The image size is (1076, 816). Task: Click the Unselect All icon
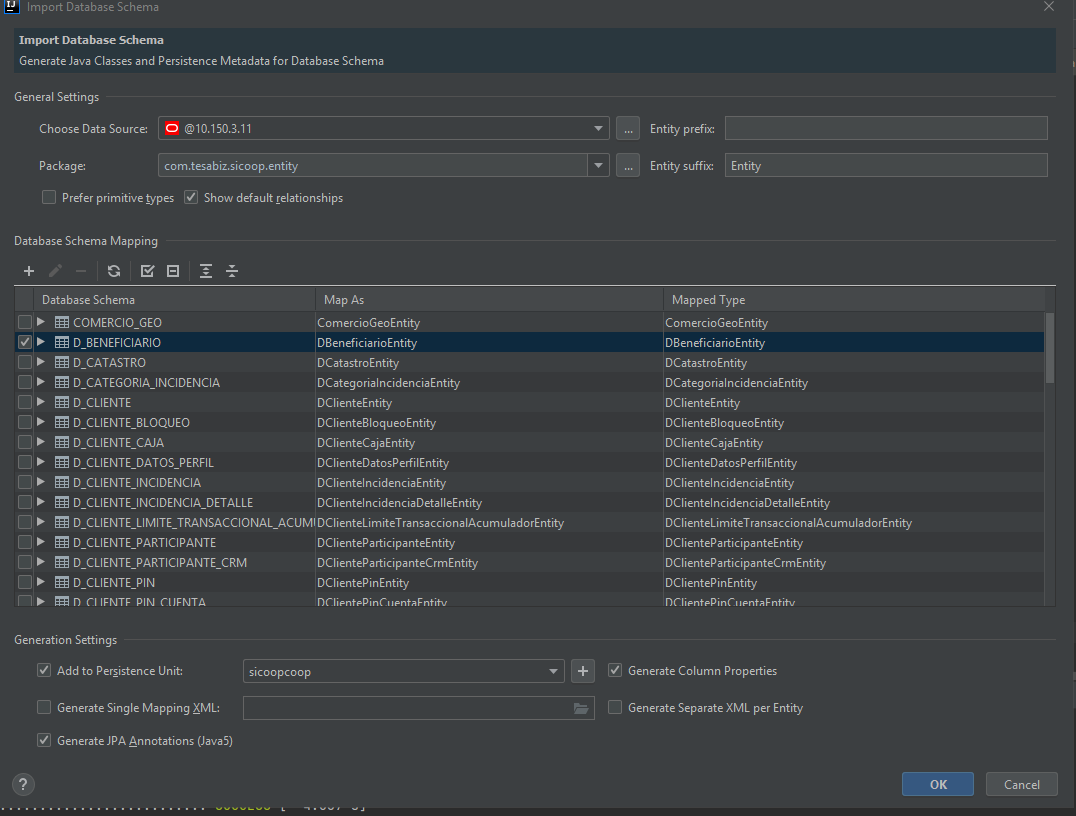click(x=173, y=271)
